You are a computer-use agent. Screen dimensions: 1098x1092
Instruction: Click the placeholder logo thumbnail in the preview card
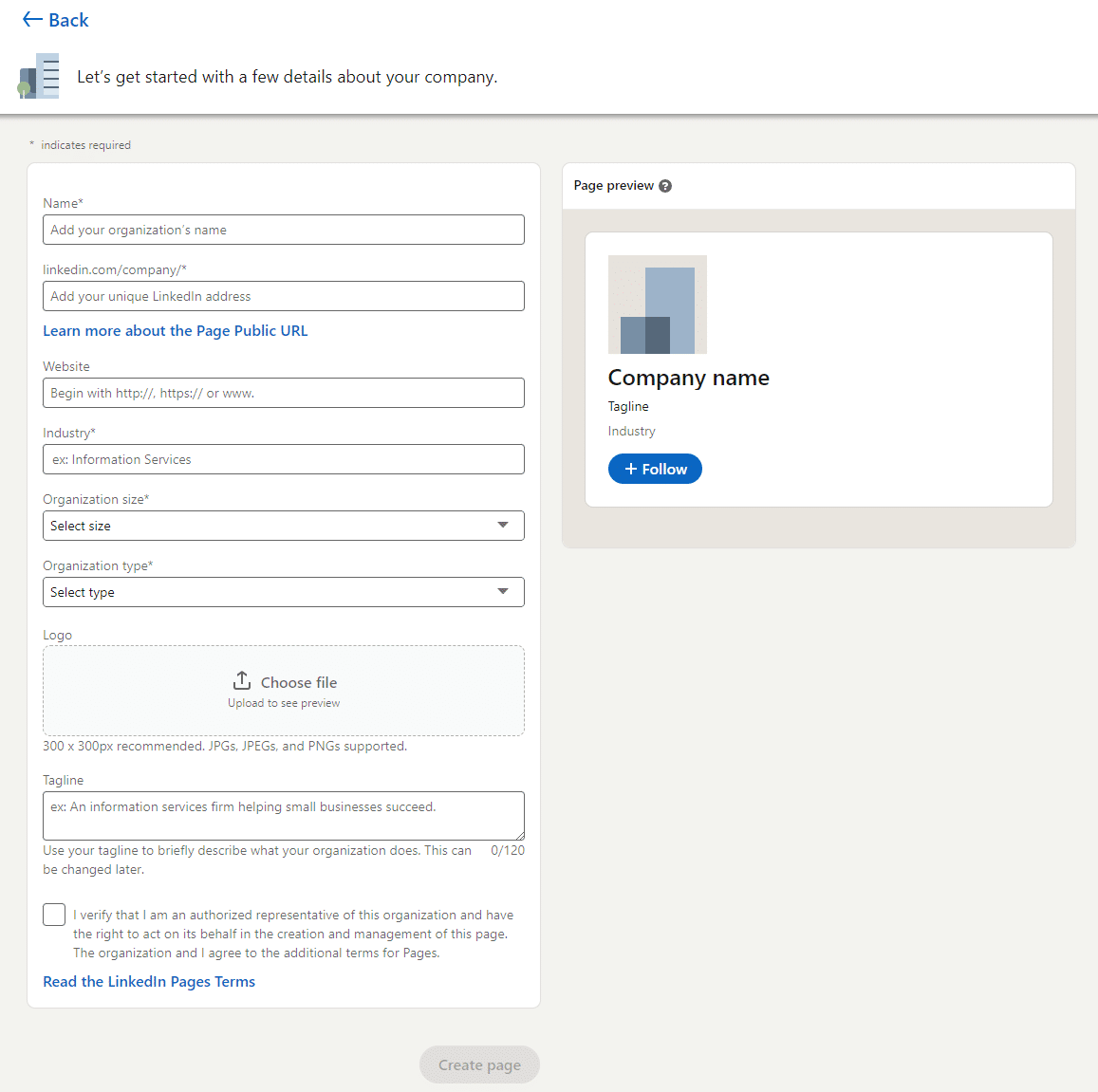pos(657,304)
